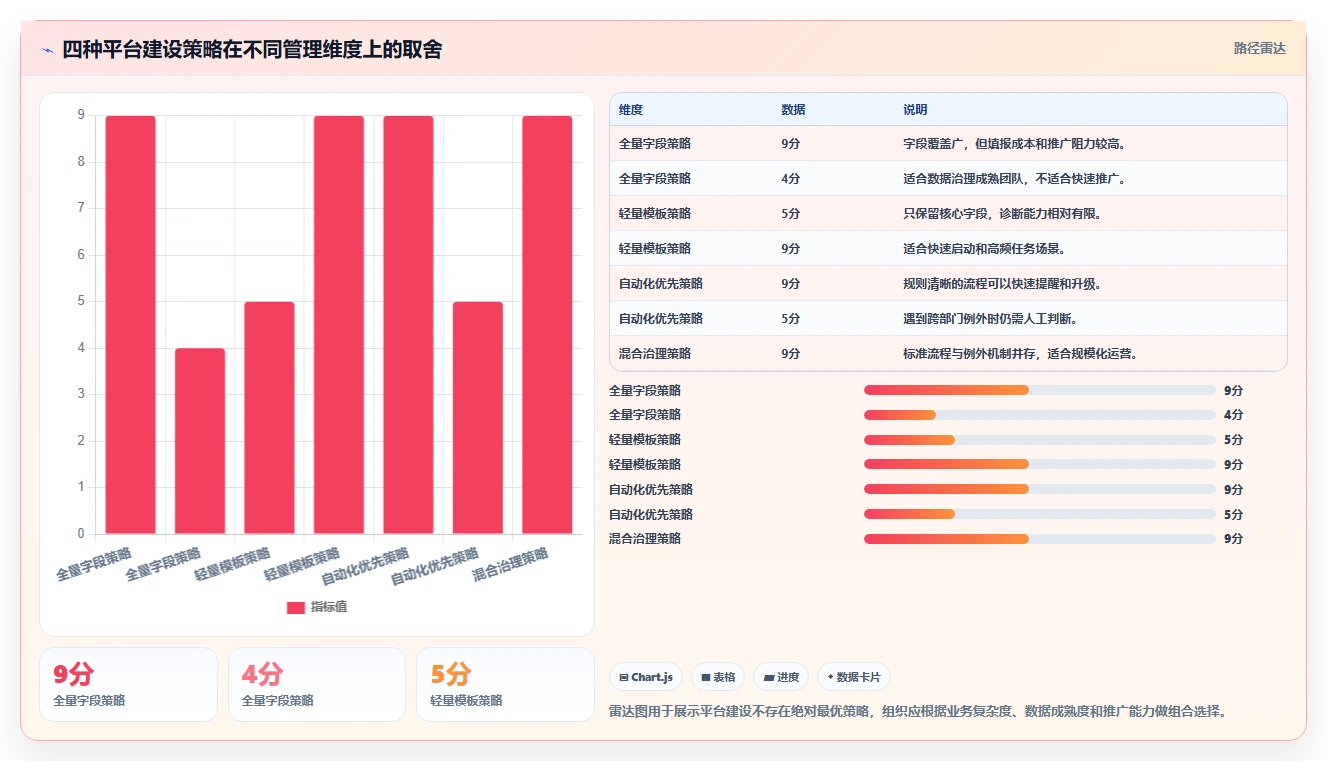Click the cell 遇到跨部门例外时仍需人工判断。
The width and height of the screenshot is (1327, 761).
(x=990, y=319)
